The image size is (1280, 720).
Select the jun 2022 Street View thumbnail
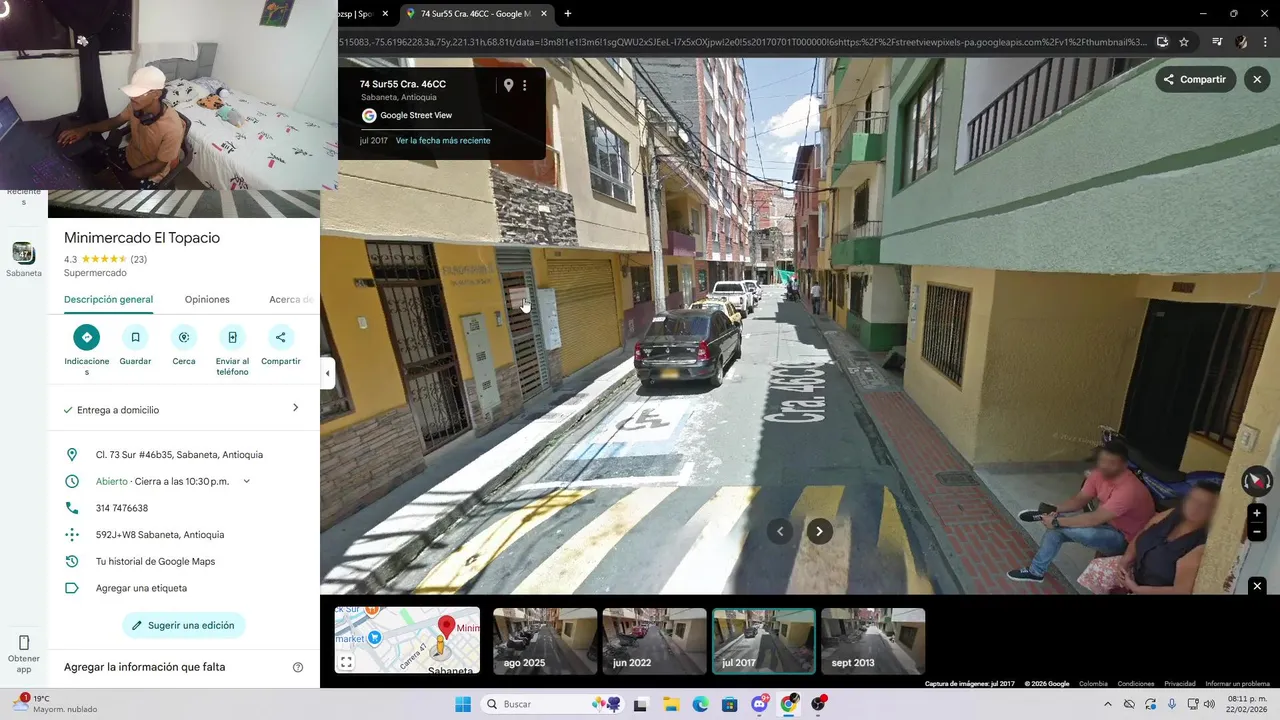point(654,641)
